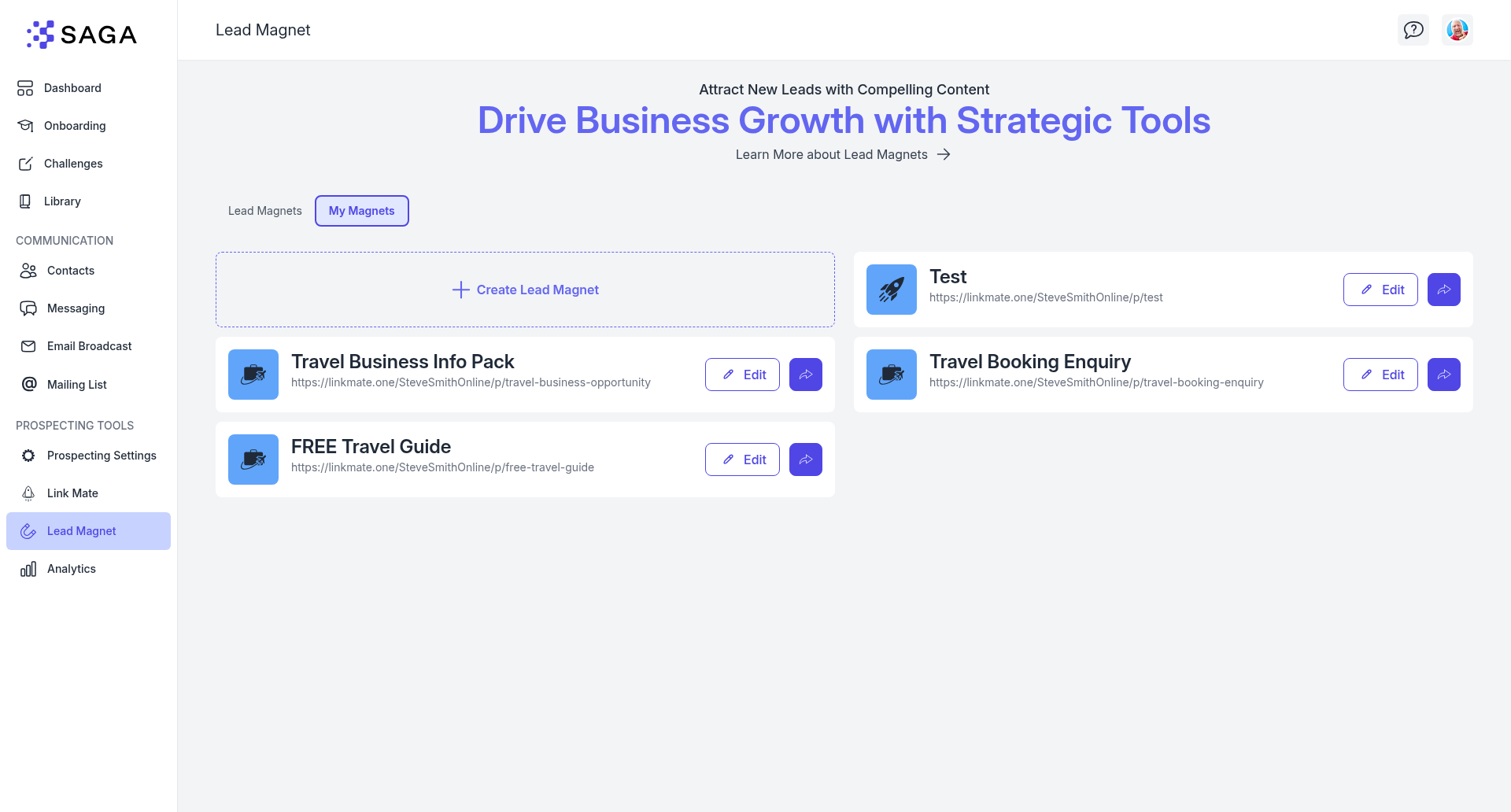Open Prospecting Settings from the sidebar
1511x812 pixels.
click(x=102, y=456)
